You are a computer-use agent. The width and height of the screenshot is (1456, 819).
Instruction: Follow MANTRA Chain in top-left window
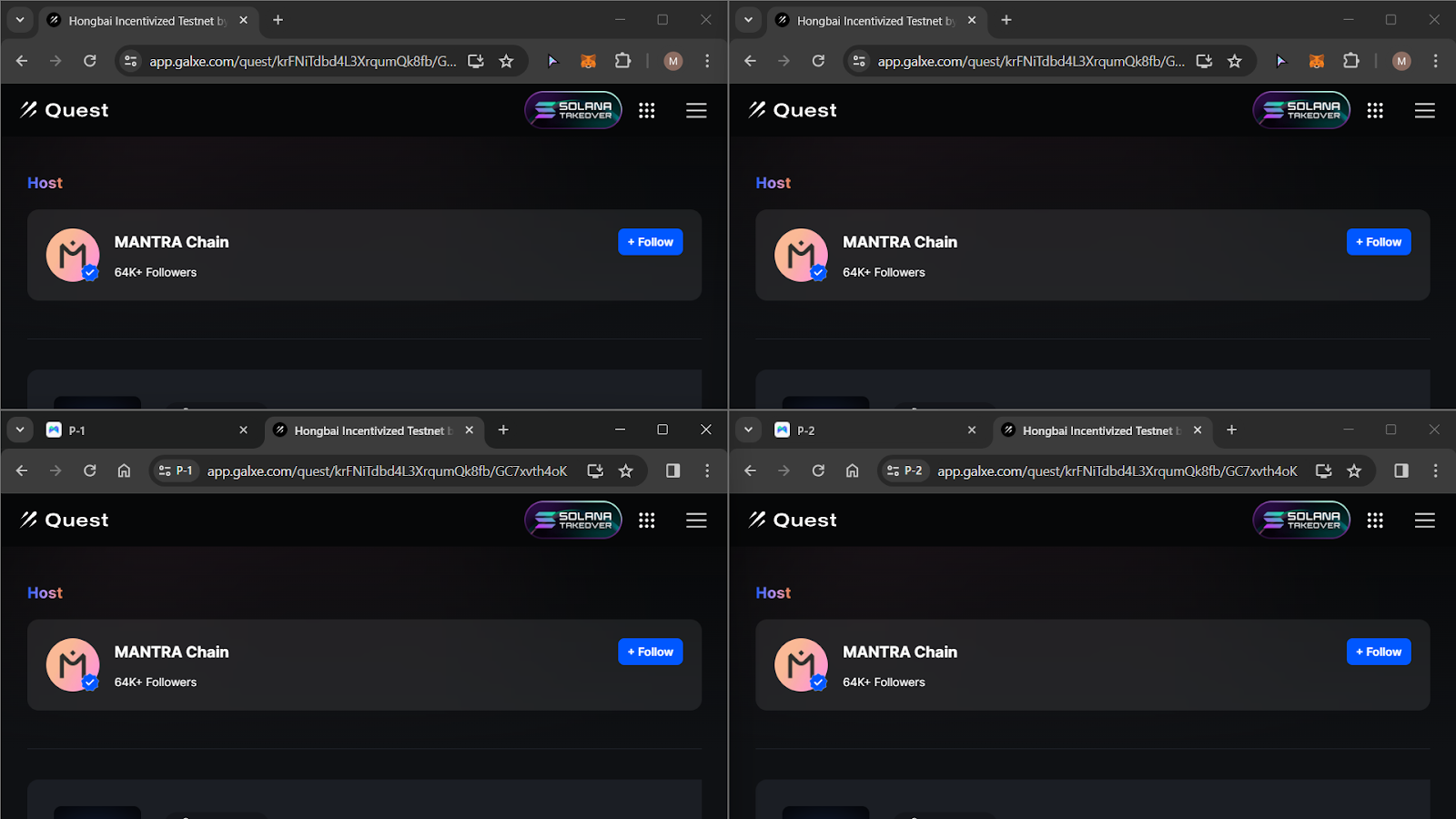(x=650, y=242)
